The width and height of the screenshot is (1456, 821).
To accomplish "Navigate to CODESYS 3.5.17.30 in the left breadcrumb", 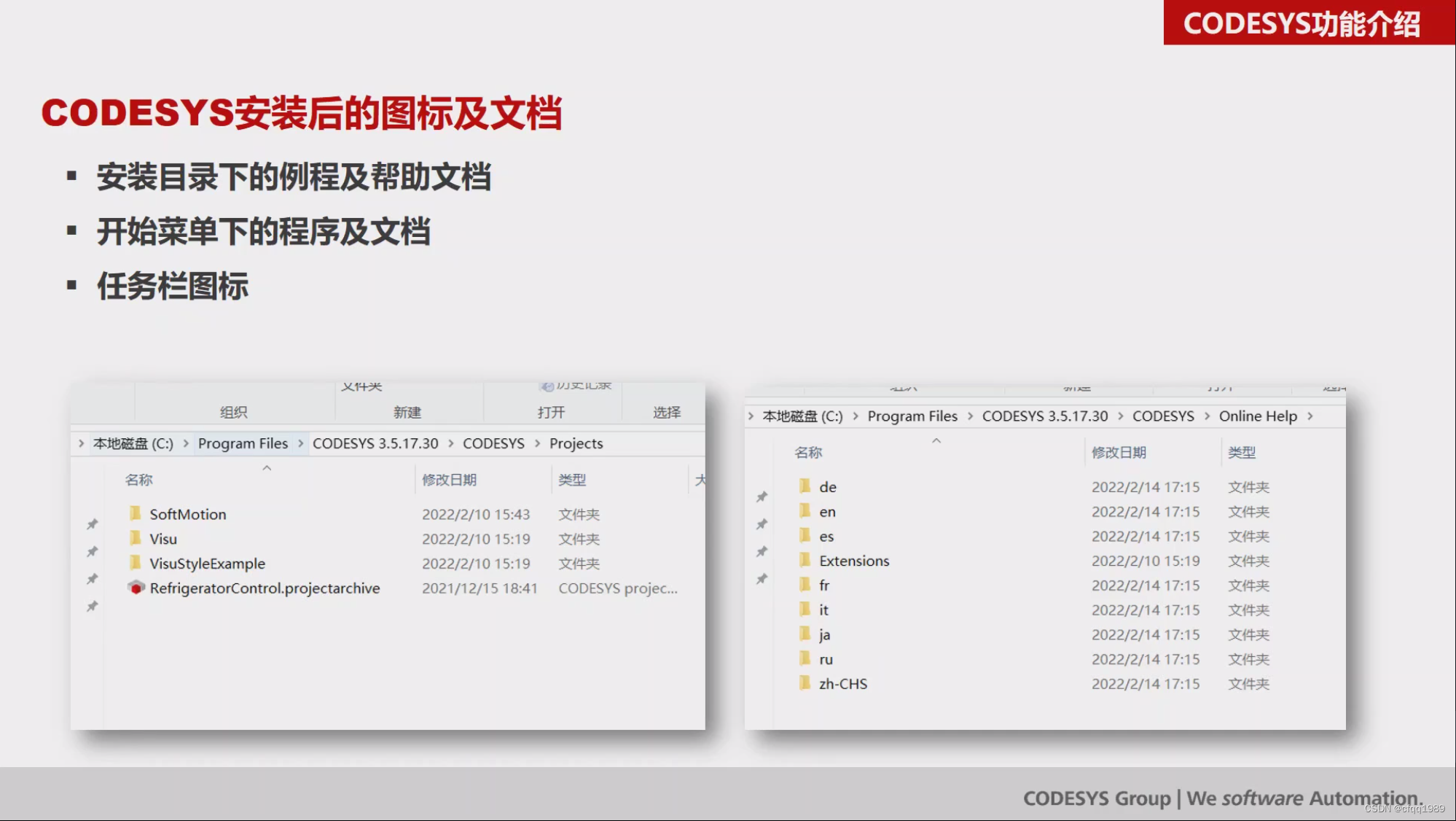I will tap(375, 443).
